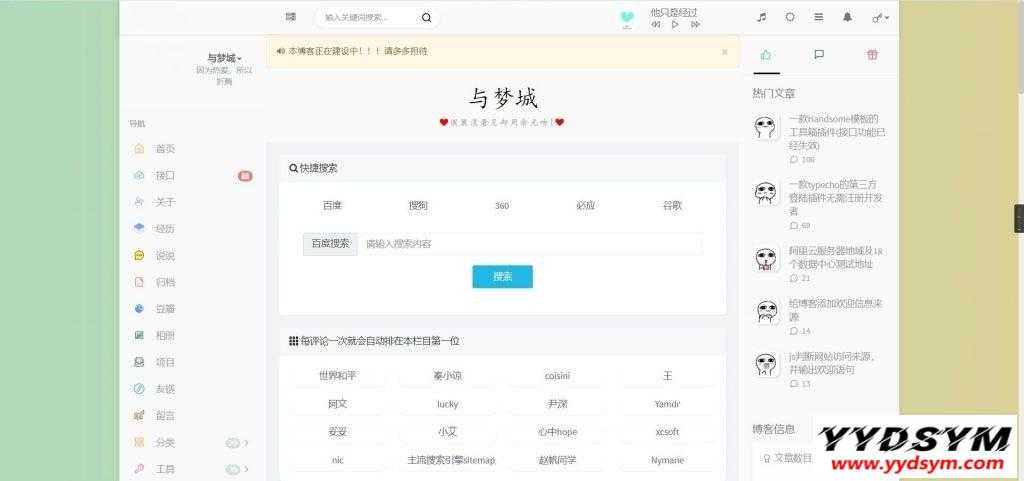
Task: Open the 世界和平 commenter link
Action: point(338,376)
